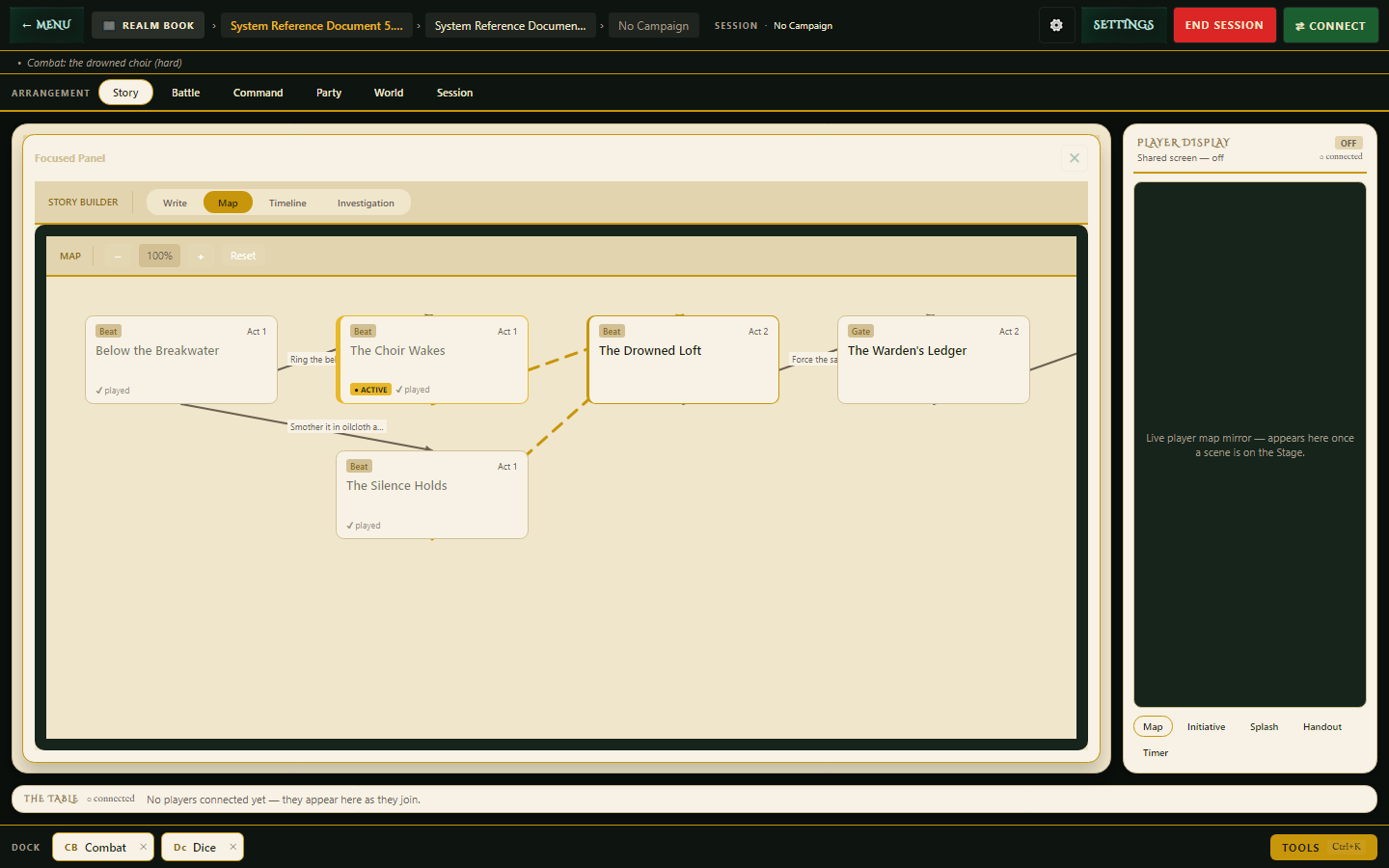The image size is (1389, 868).
Task: Open the second System Reference Document breadcrumb
Action: pyautogui.click(x=510, y=25)
